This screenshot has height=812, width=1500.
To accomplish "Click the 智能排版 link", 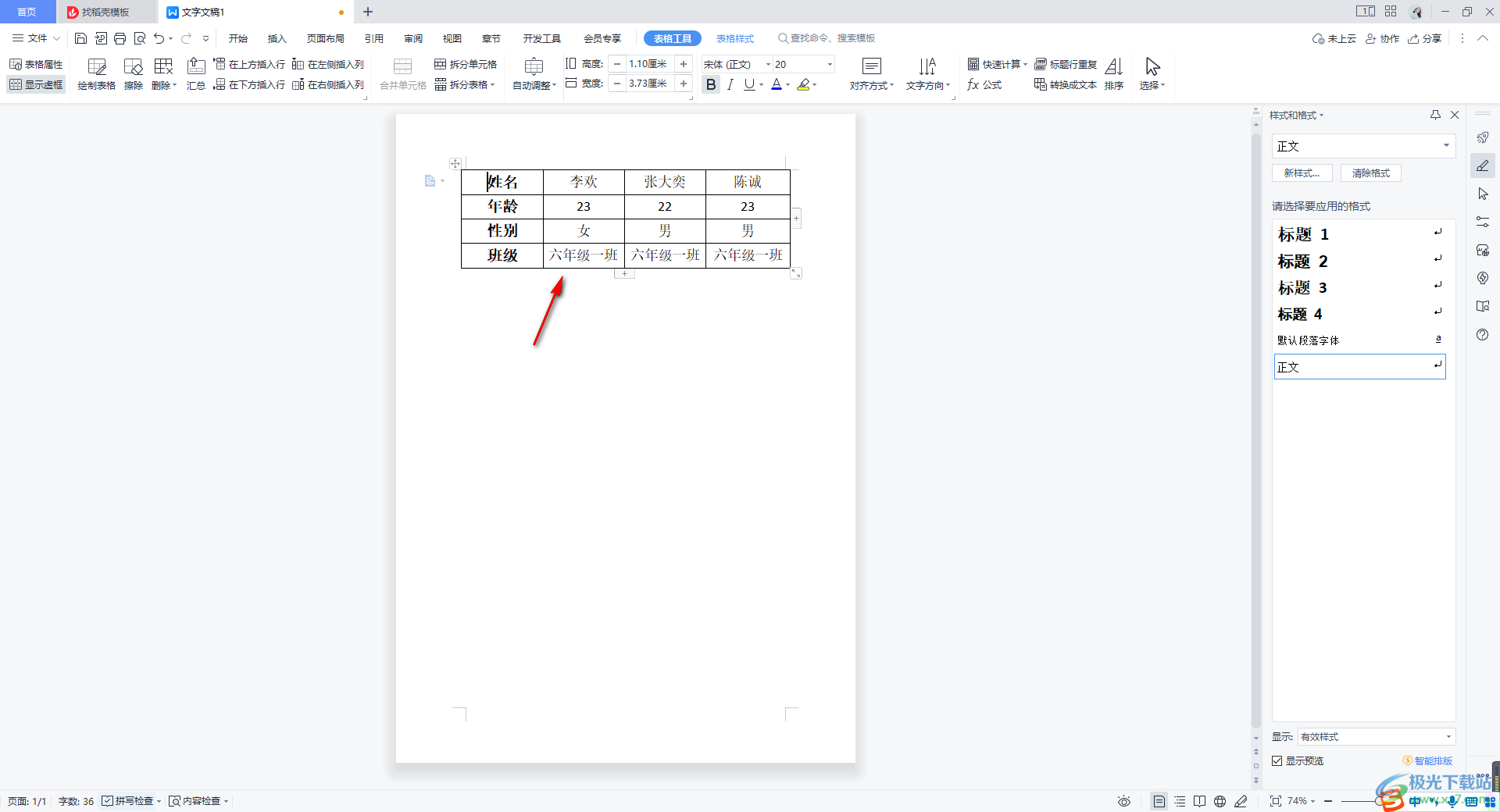I will pyautogui.click(x=1427, y=760).
